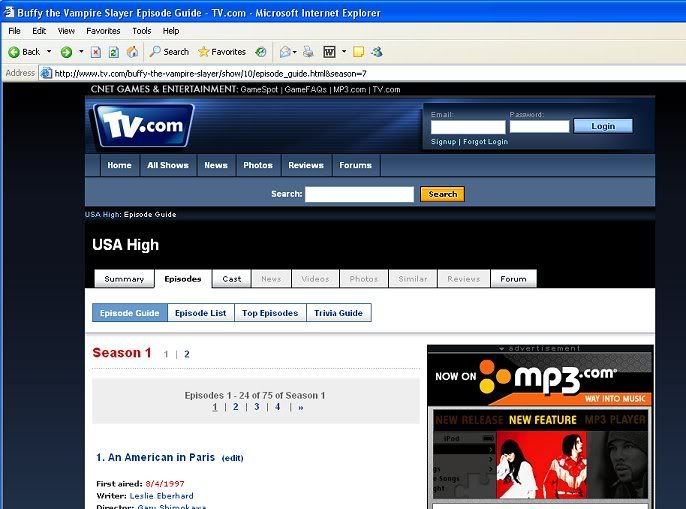Focus the Password input field
The image size is (686, 509).
(x=539, y=126)
